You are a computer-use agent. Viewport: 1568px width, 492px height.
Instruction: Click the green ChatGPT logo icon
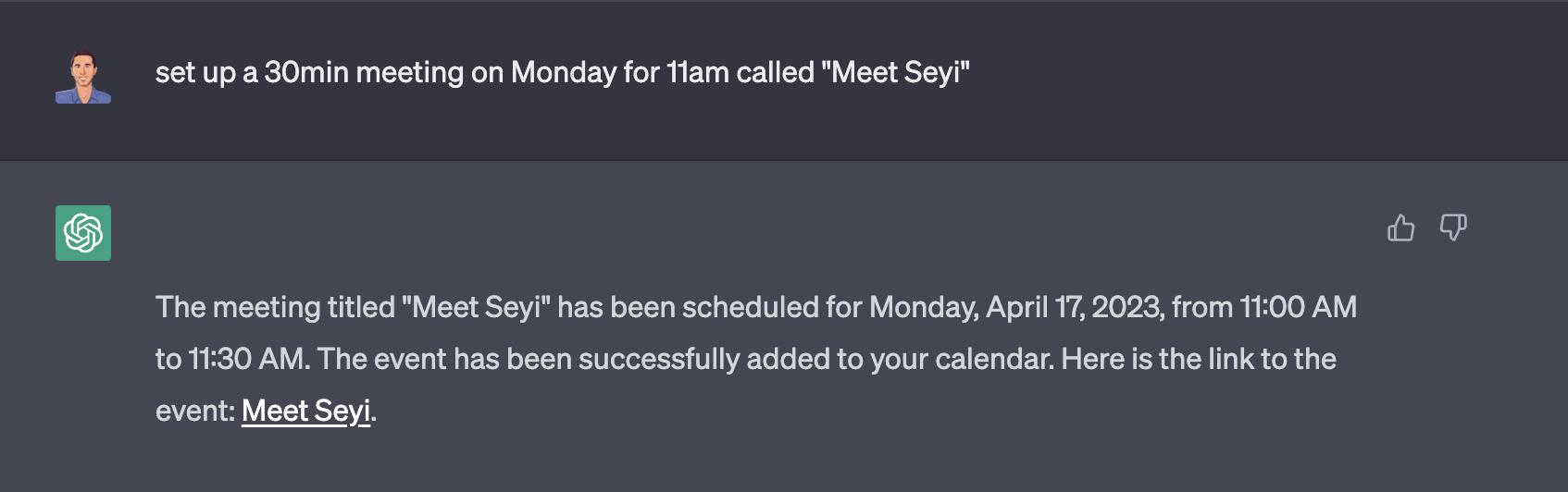[x=83, y=233]
